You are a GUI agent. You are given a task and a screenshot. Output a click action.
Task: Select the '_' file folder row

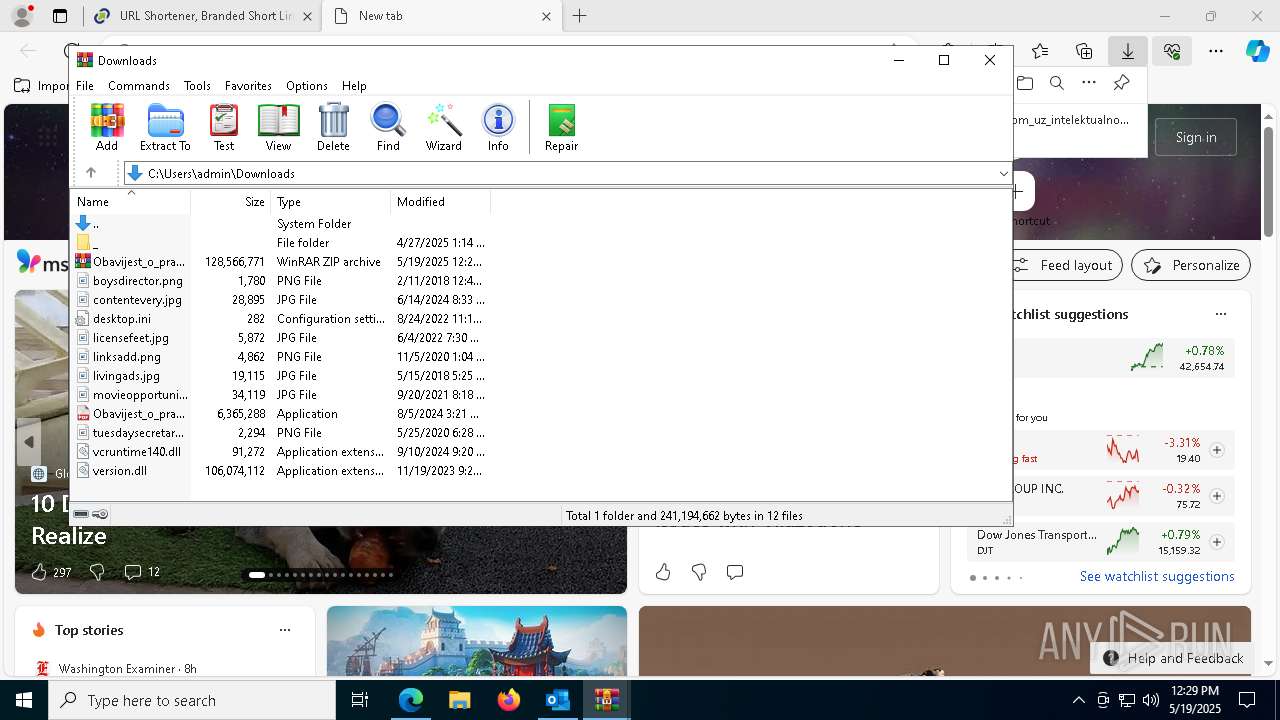click(281, 243)
